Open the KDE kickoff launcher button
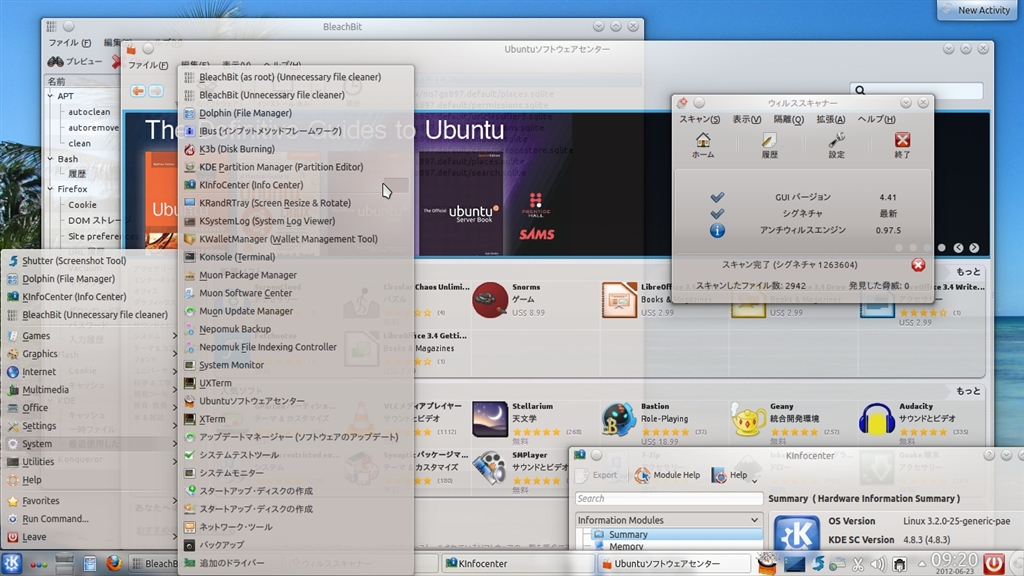 click(12, 563)
